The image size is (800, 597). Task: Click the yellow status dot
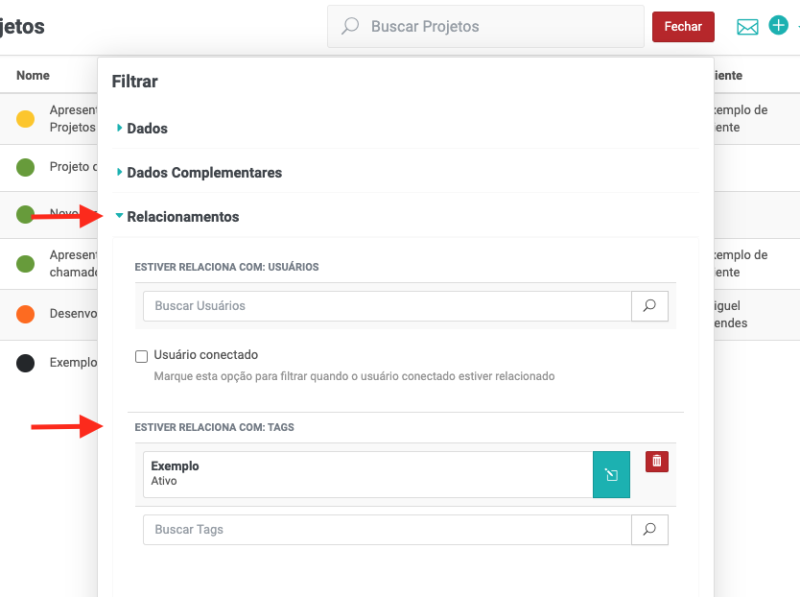click(x=26, y=119)
